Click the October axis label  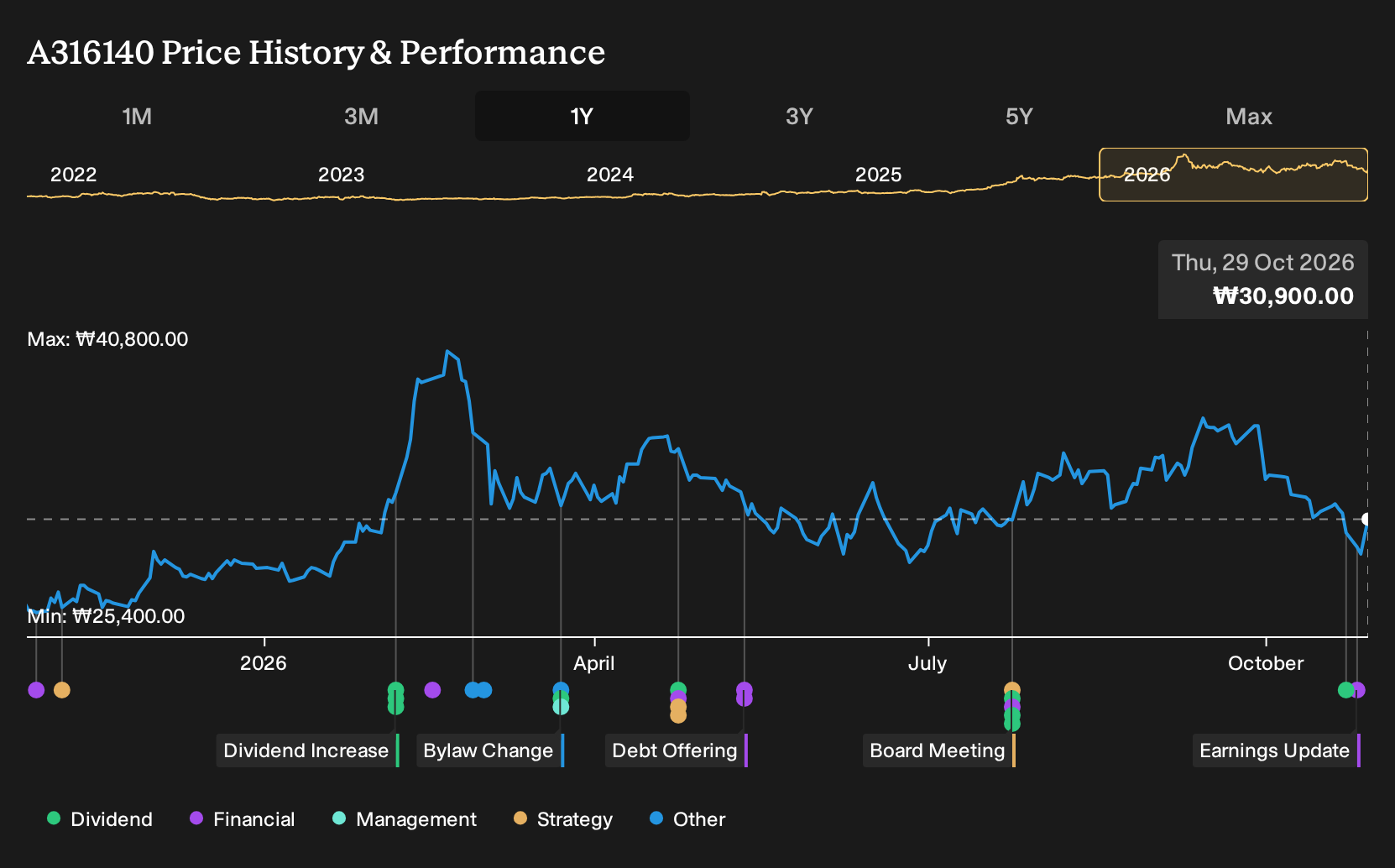[x=1266, y=663]
